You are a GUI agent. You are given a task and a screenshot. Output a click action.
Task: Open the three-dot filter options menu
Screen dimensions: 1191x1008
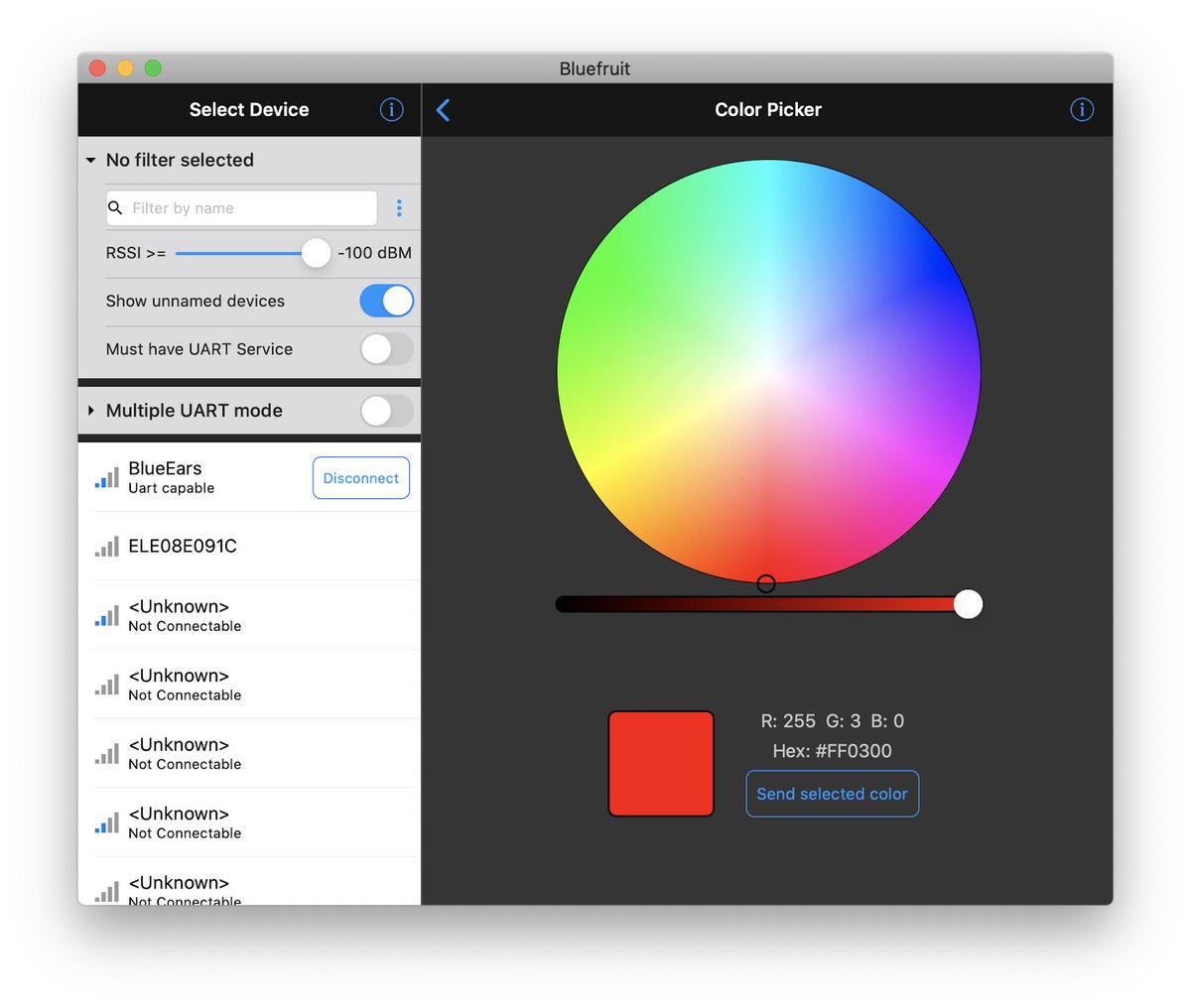pyautogui.click(x=399, y=208)
